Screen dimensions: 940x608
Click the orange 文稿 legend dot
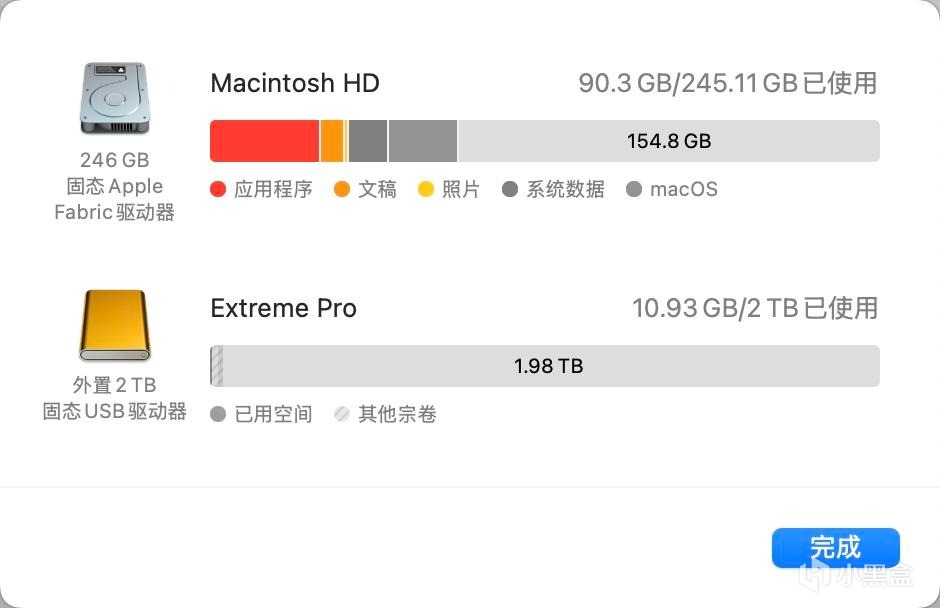click(342, 189)
